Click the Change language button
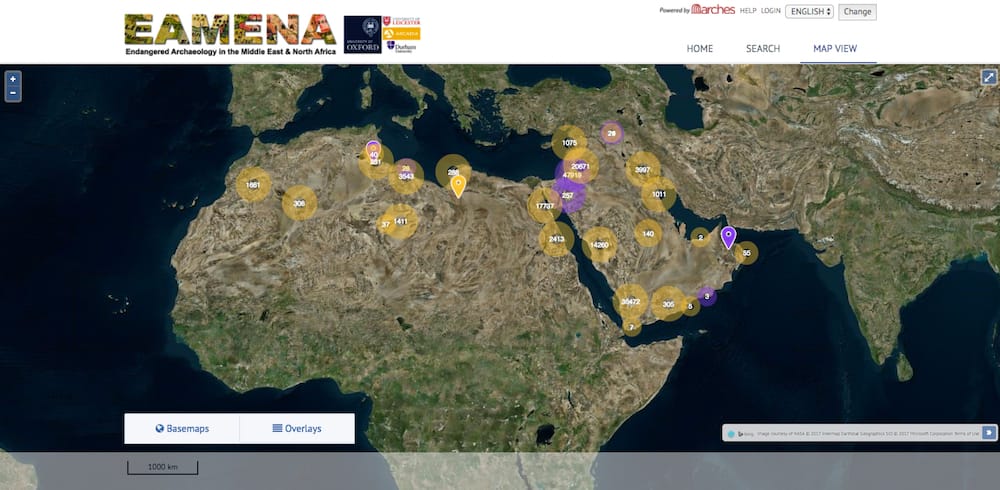Screen dimensions: 1000x490 pyautogui.click(x=857, y=11)
